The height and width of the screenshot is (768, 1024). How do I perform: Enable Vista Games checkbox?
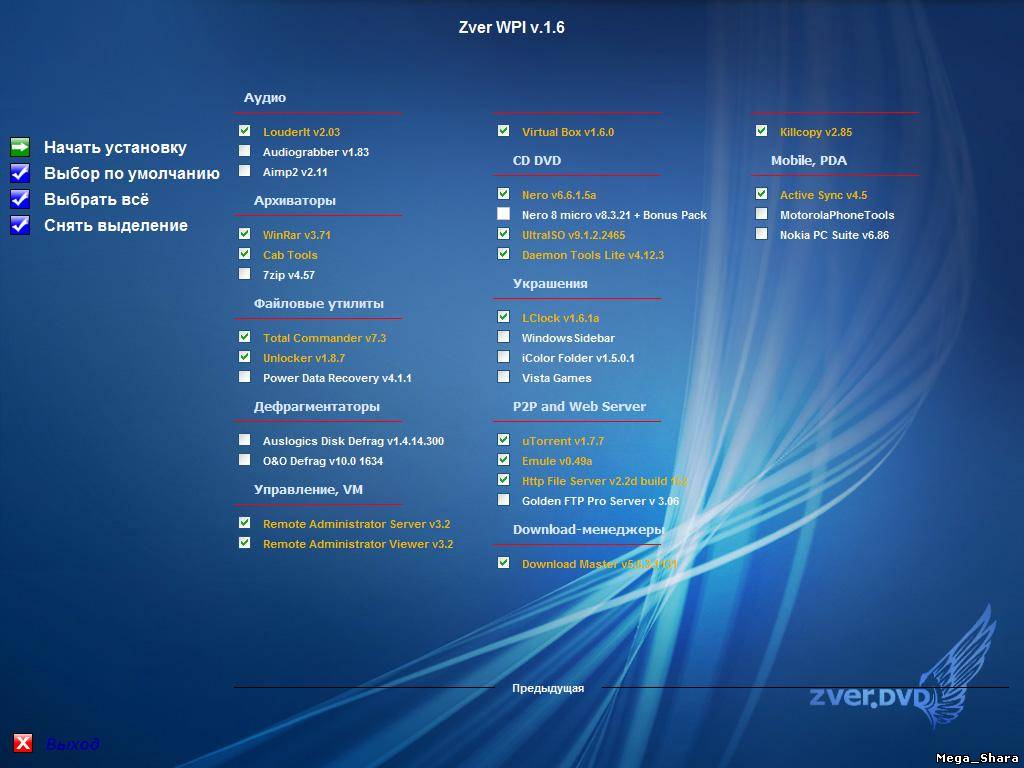(503, 377)
